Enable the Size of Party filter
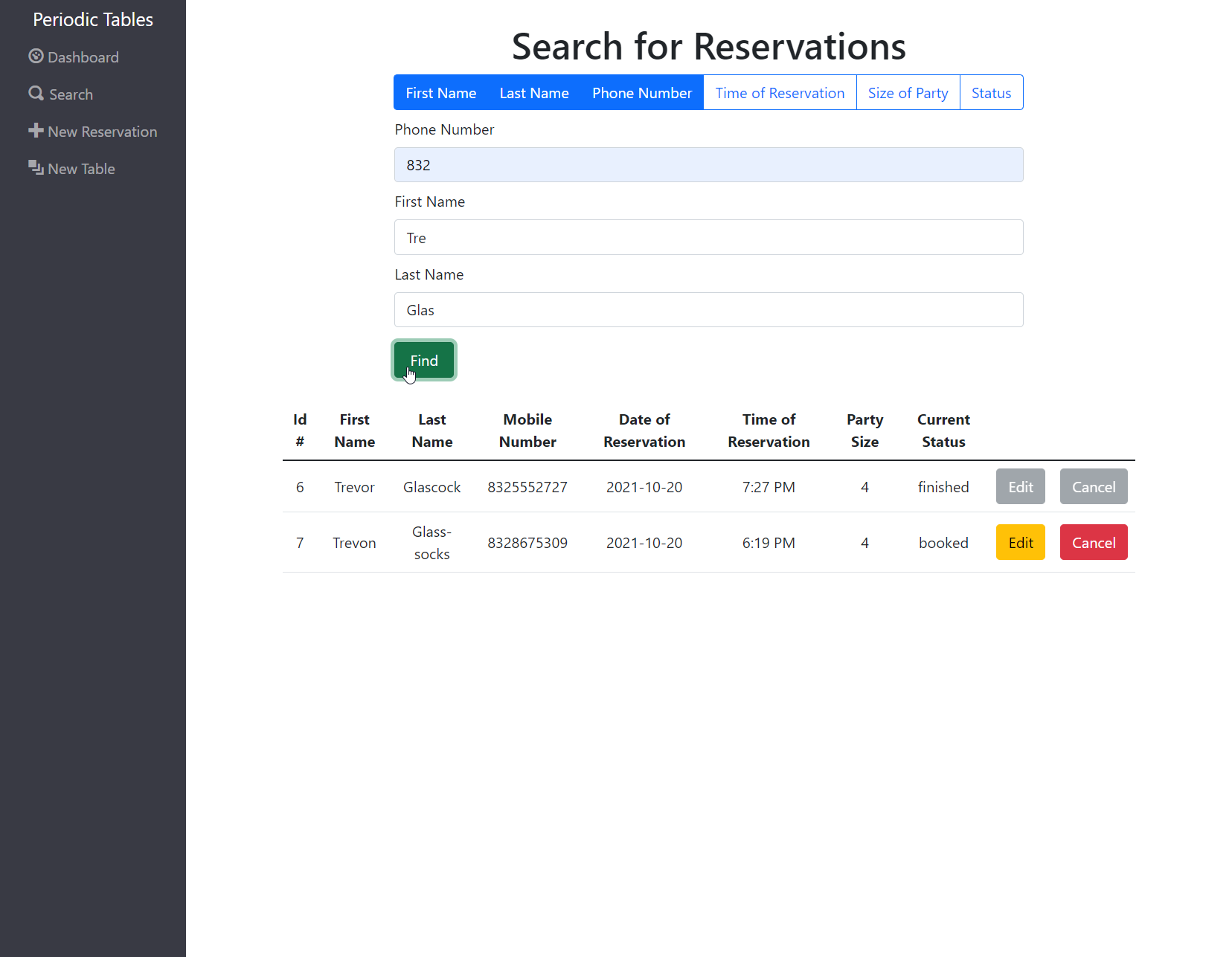Image resolution: width=1232 pixels, height=957 pixels. [x=908, y=93]
